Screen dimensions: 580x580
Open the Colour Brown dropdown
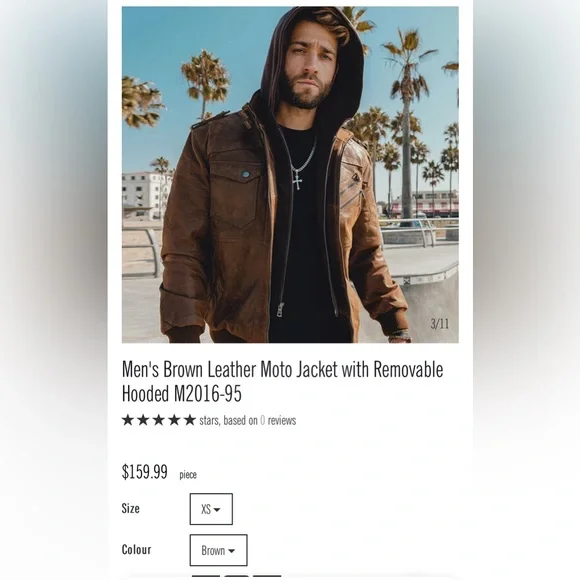coord(219,550)
